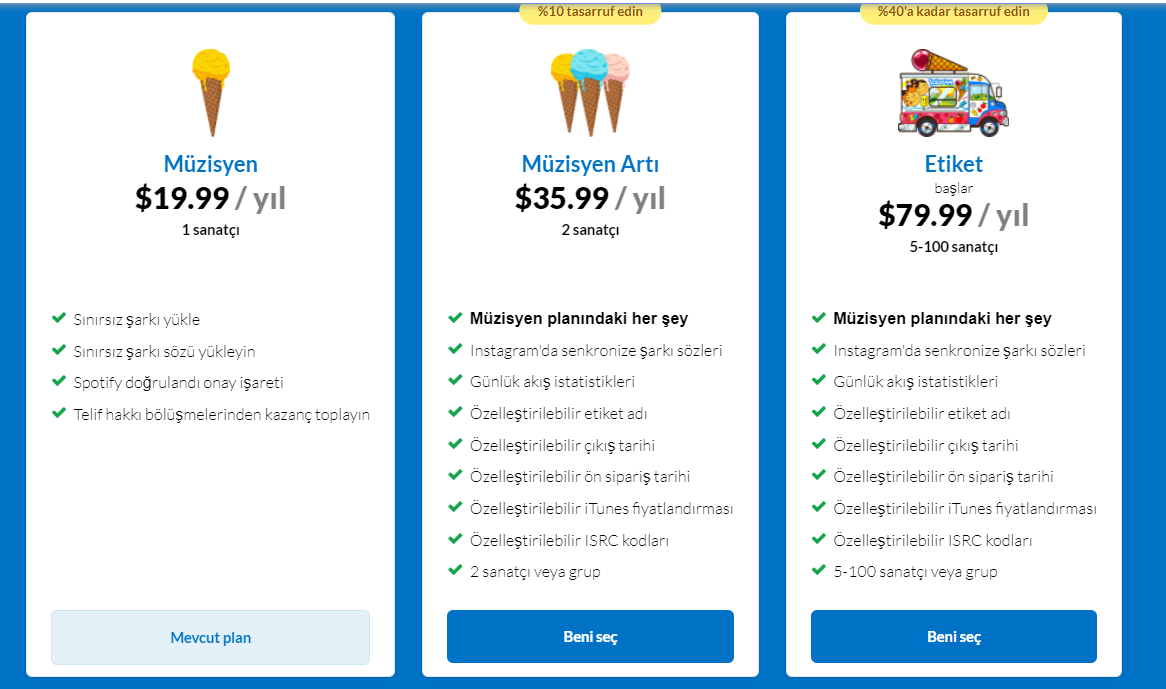The image size is (1166, 689).
Task: Click Günlük akış istatistikleri in Etiket plan
Action: (x=915, y=381)
